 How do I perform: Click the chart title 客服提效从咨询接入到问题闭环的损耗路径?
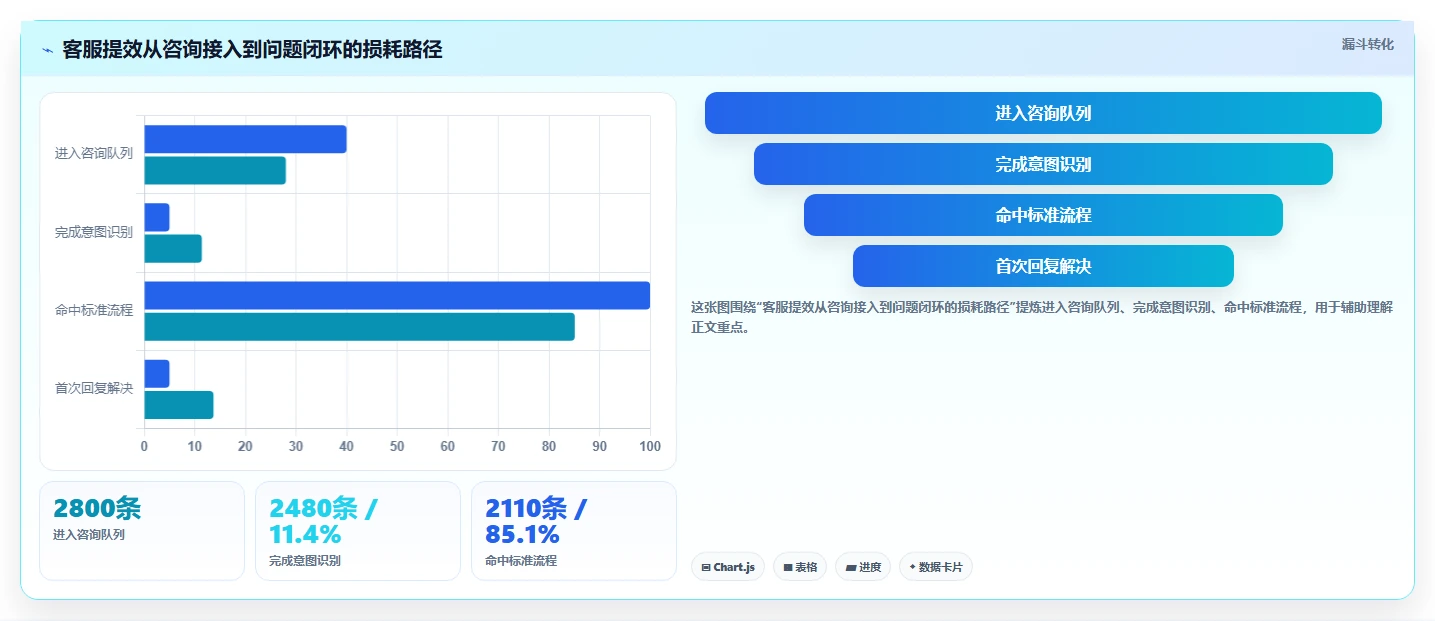click(x=252, y=50)
